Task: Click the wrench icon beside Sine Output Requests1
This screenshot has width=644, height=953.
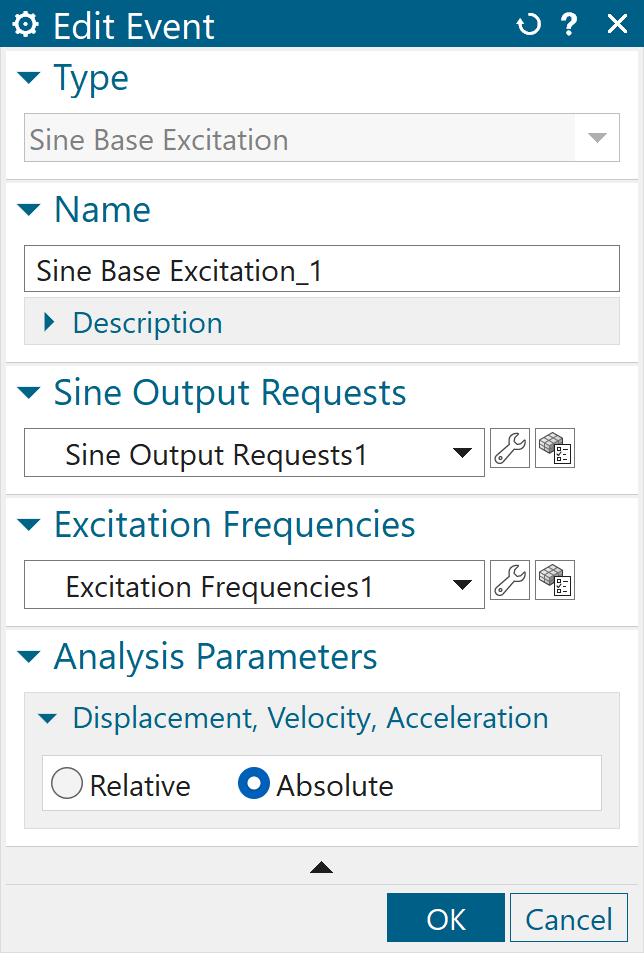Action: coord(509,452)
